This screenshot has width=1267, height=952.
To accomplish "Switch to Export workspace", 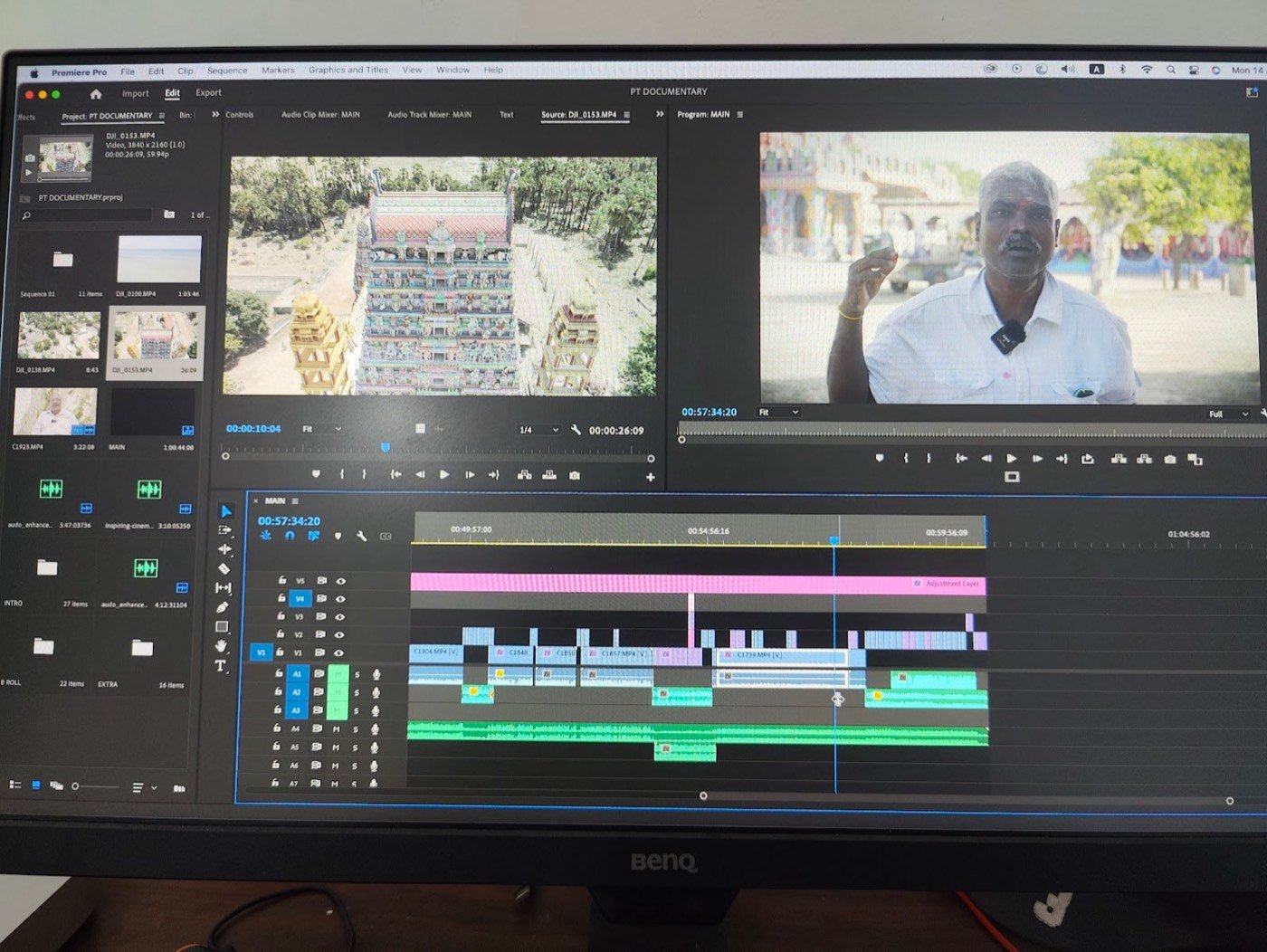I will pos(208,92).
